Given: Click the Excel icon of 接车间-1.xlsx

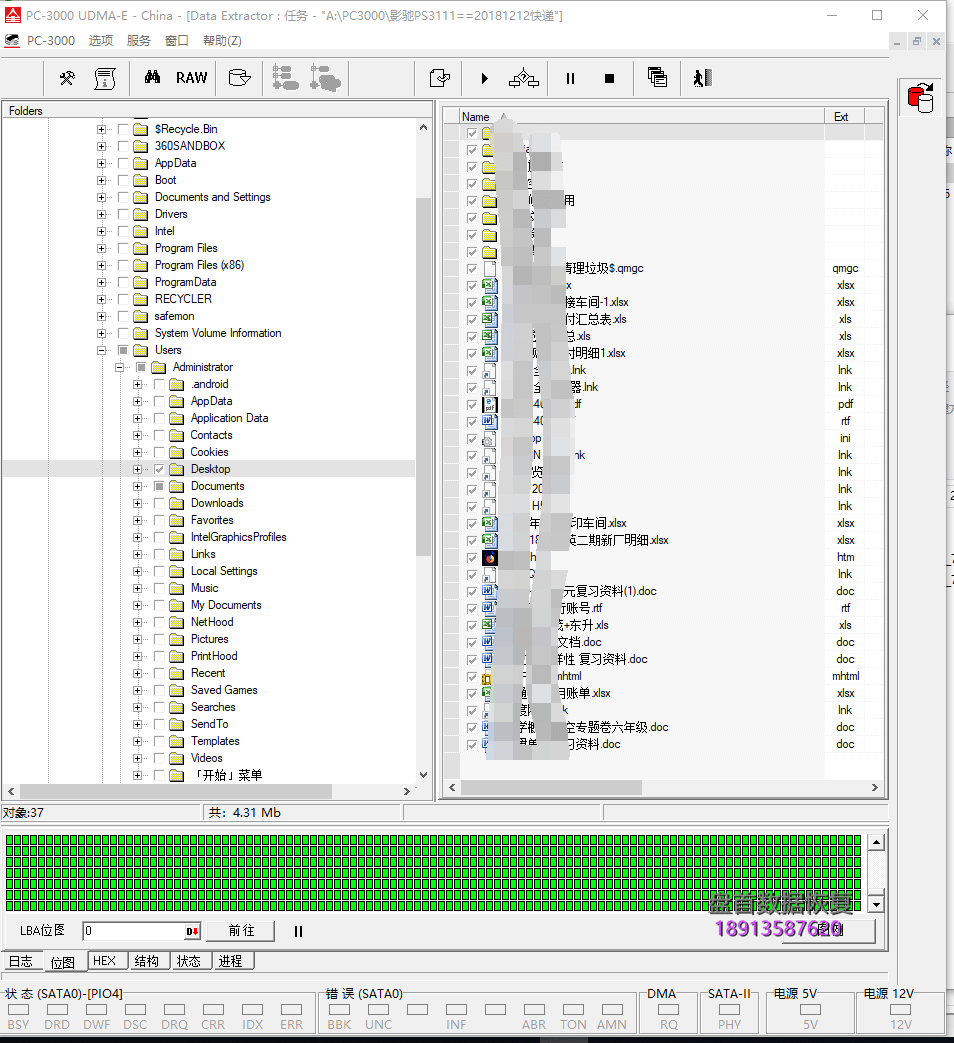Looking at the screenshot, I should (490, 302).
